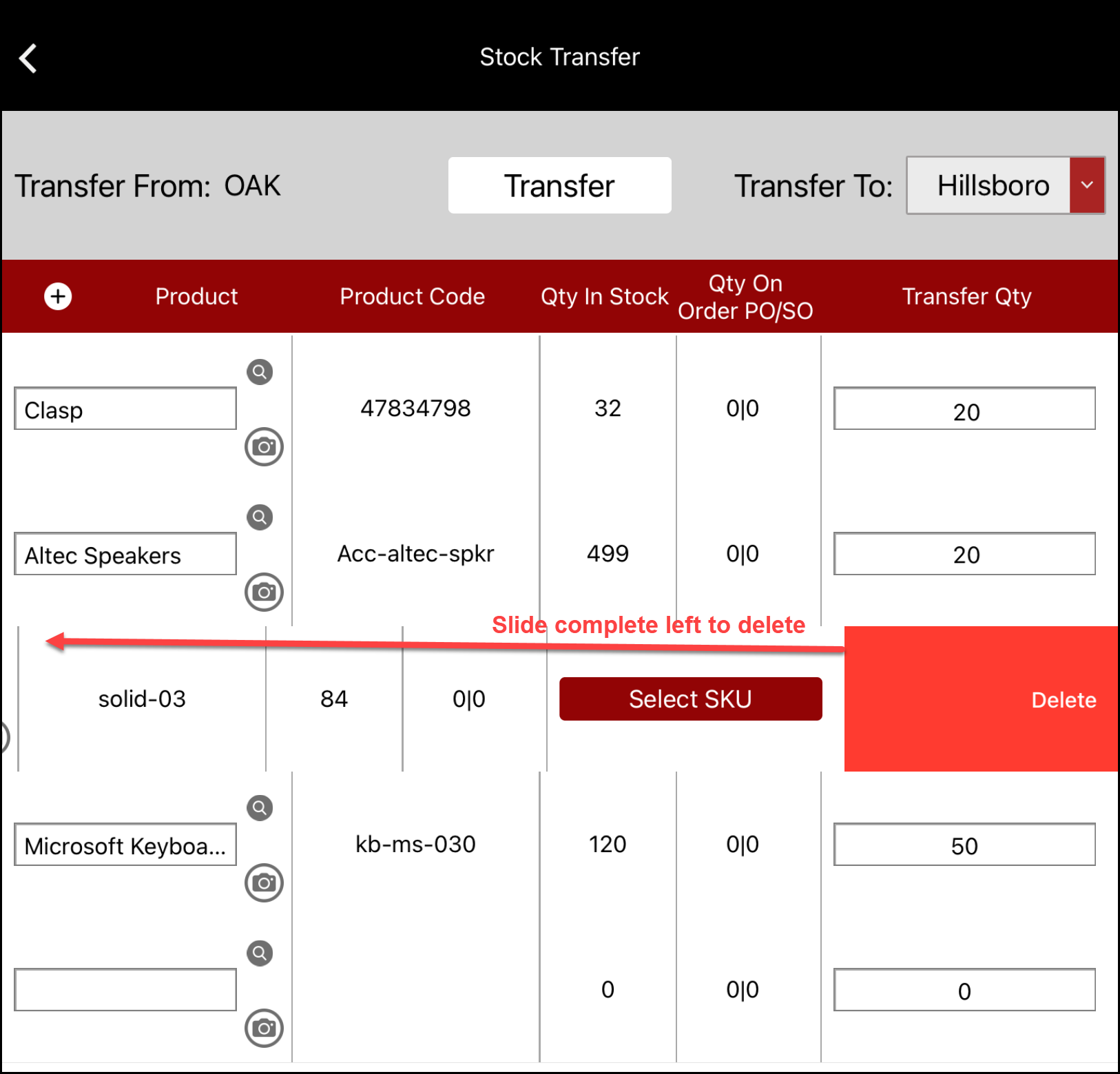Open search magnifier in the empty product row
The width and height of the screenshot is (1120, 1074).
pos(260,953)
